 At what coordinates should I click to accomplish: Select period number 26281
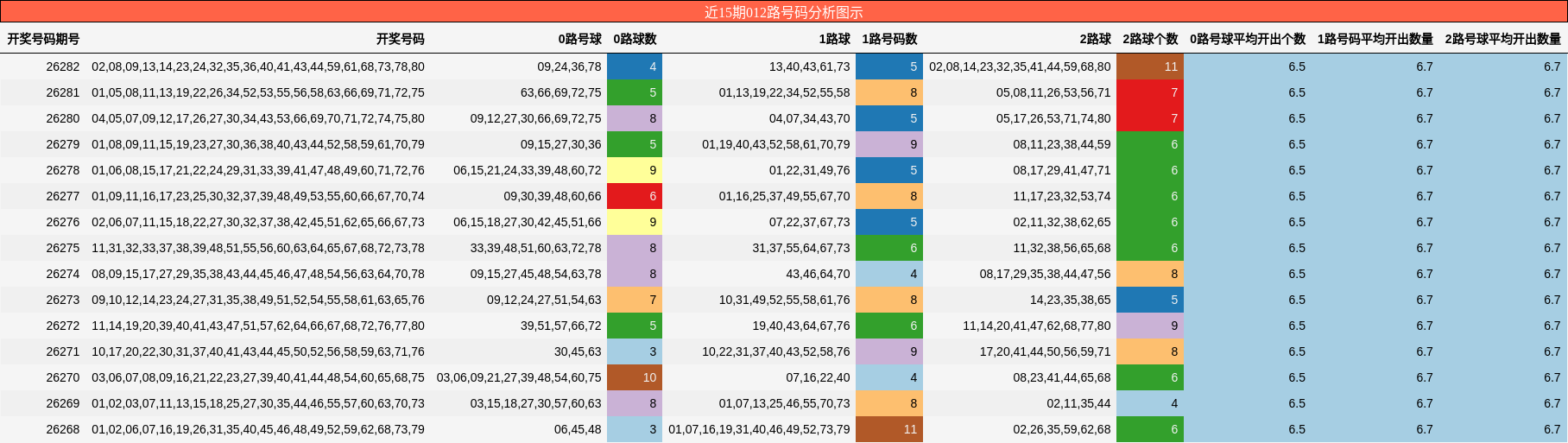pos(63,92)
